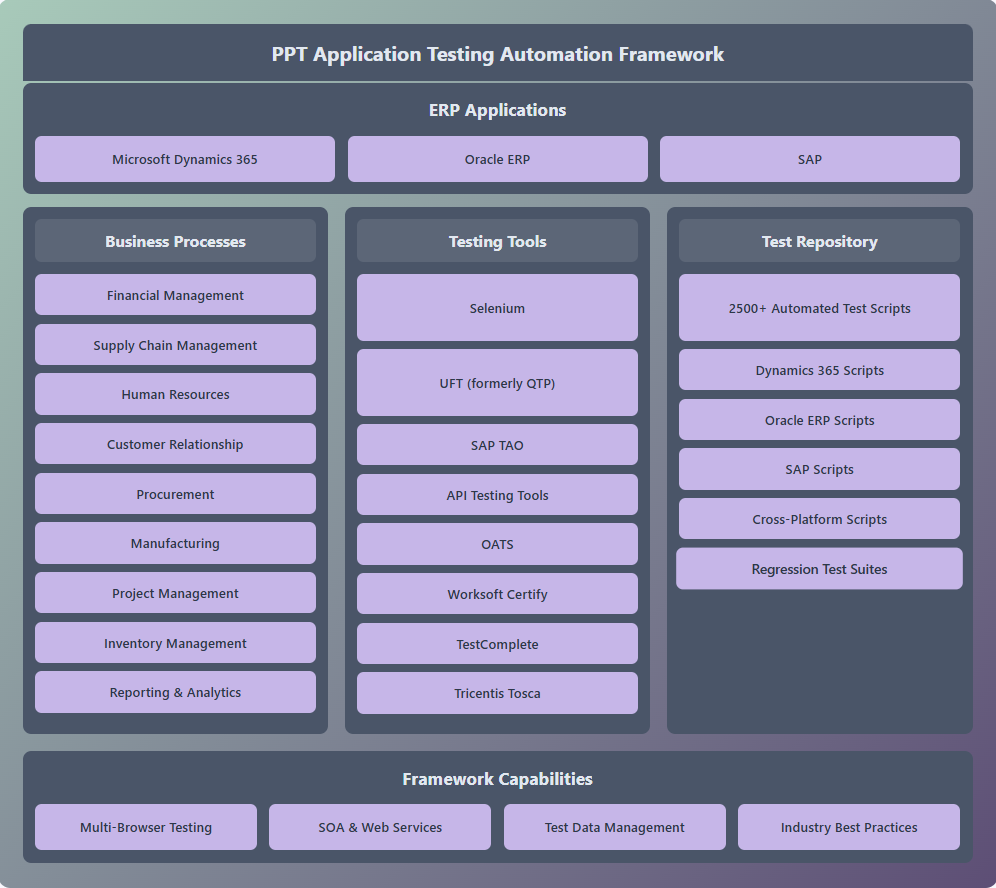Click the Framework Capabilities heading
The height and width of the screenshot is (888, 996).
497,779
